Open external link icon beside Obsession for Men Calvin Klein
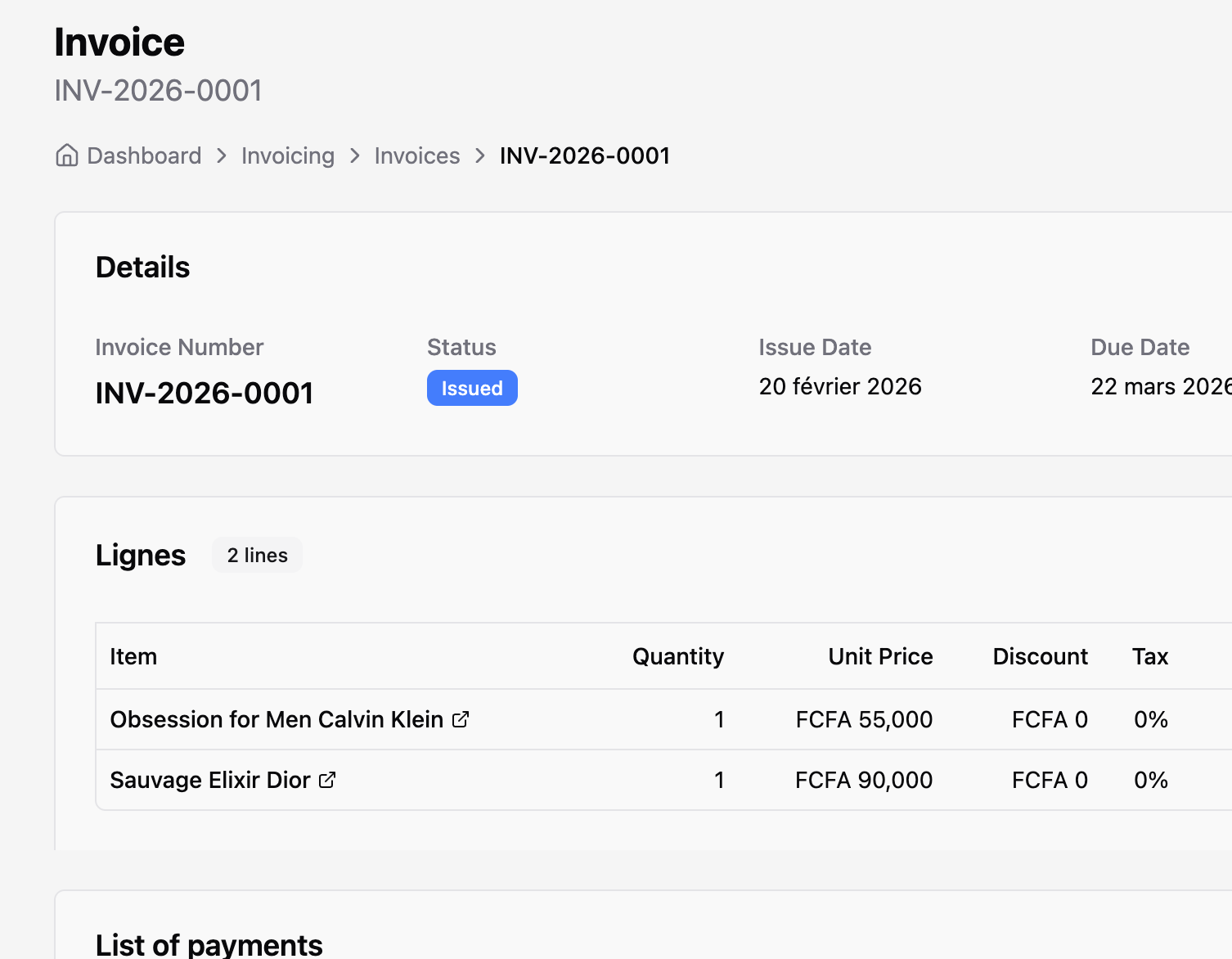This screenshot has width=1232, height=959. (461, 719)
